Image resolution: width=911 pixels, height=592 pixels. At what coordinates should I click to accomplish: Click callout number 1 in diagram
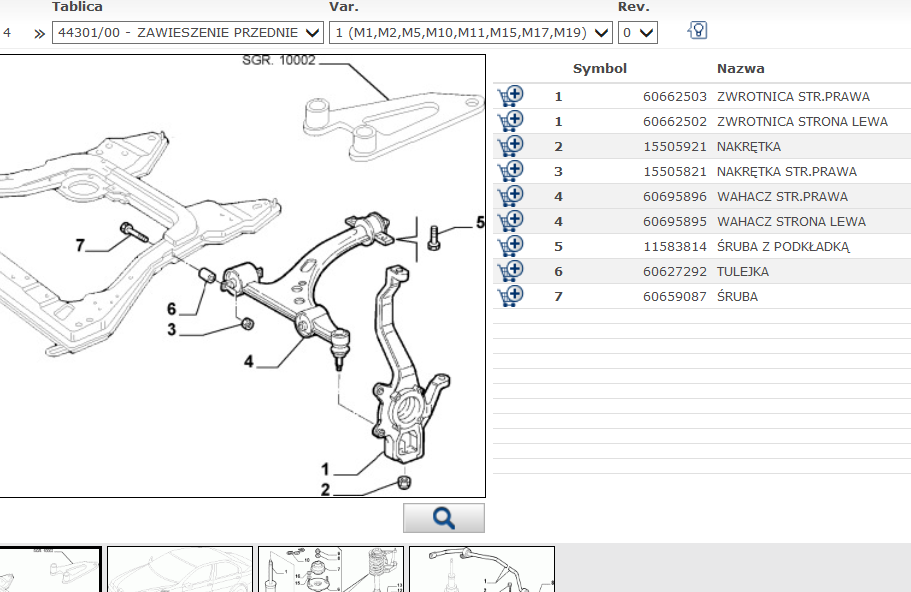(325, 469)
